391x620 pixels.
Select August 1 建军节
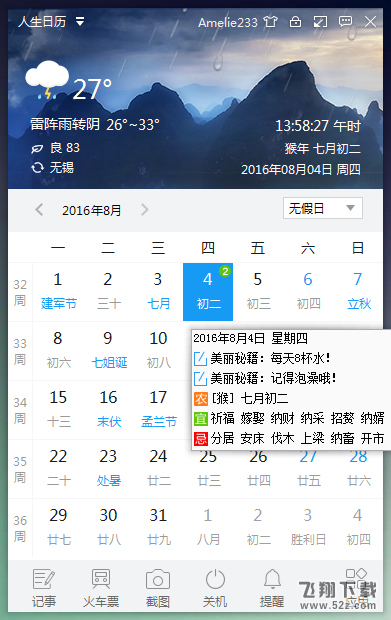click(58, 292)
